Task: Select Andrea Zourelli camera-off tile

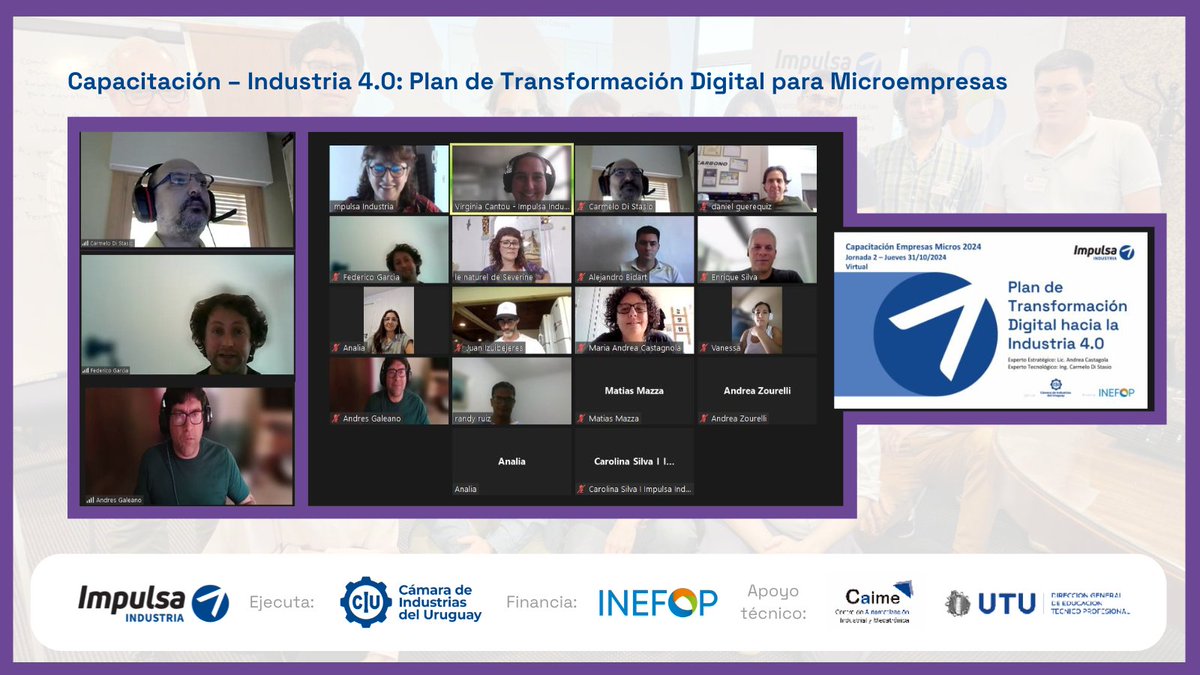Action: click(757, 392)
